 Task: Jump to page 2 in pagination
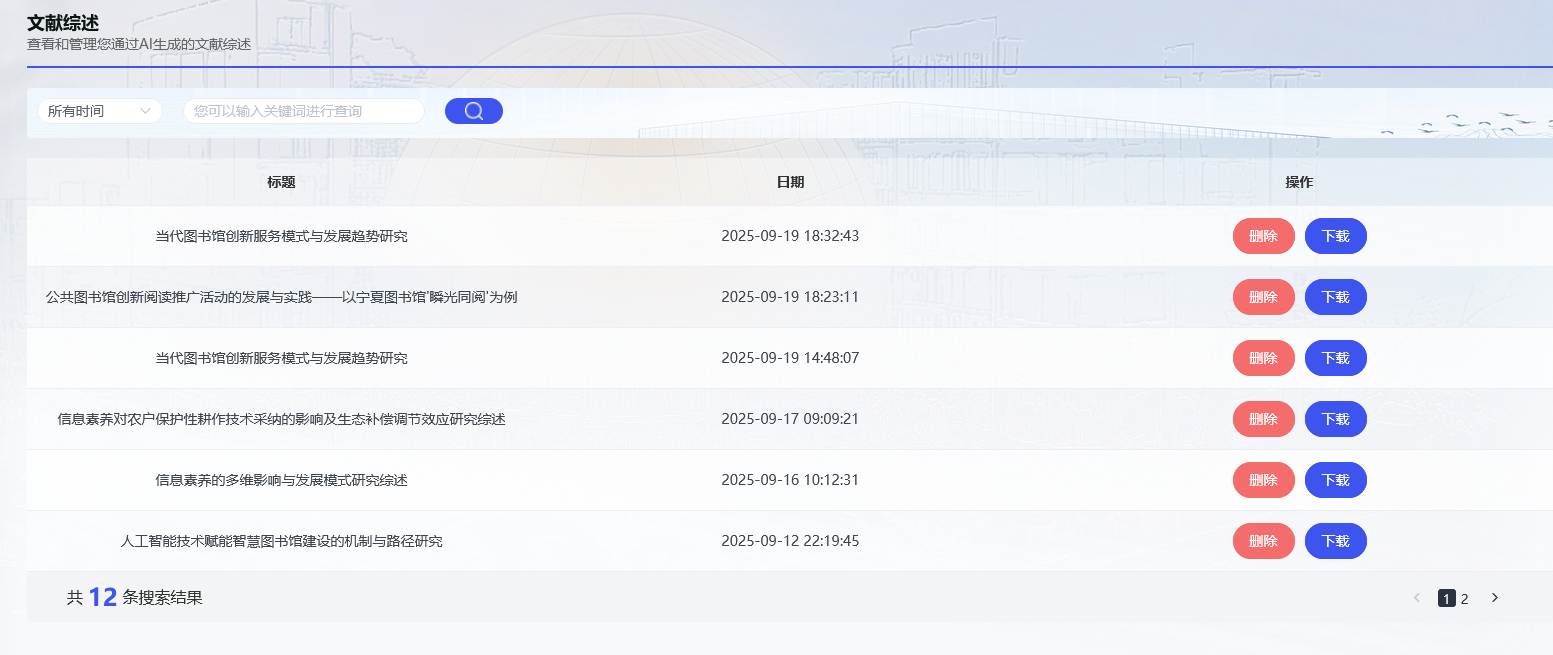point(1464,599)
